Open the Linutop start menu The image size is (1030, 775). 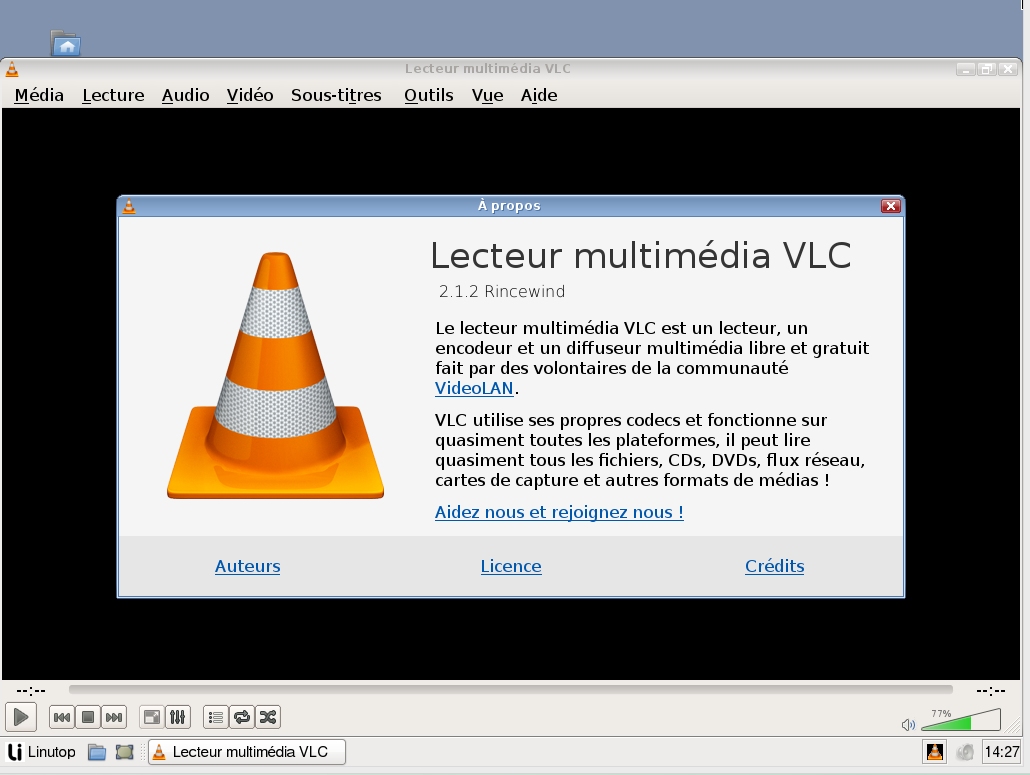(41, 752)
